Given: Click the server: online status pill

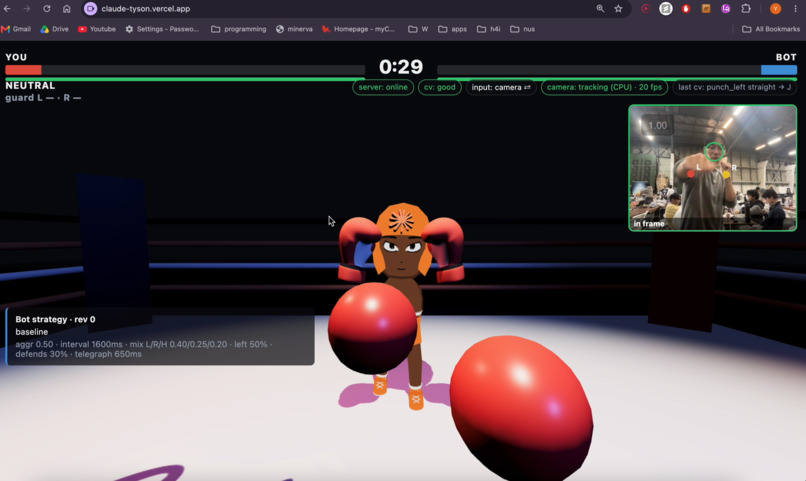Looking at the screenshot, I should point(383,87).
